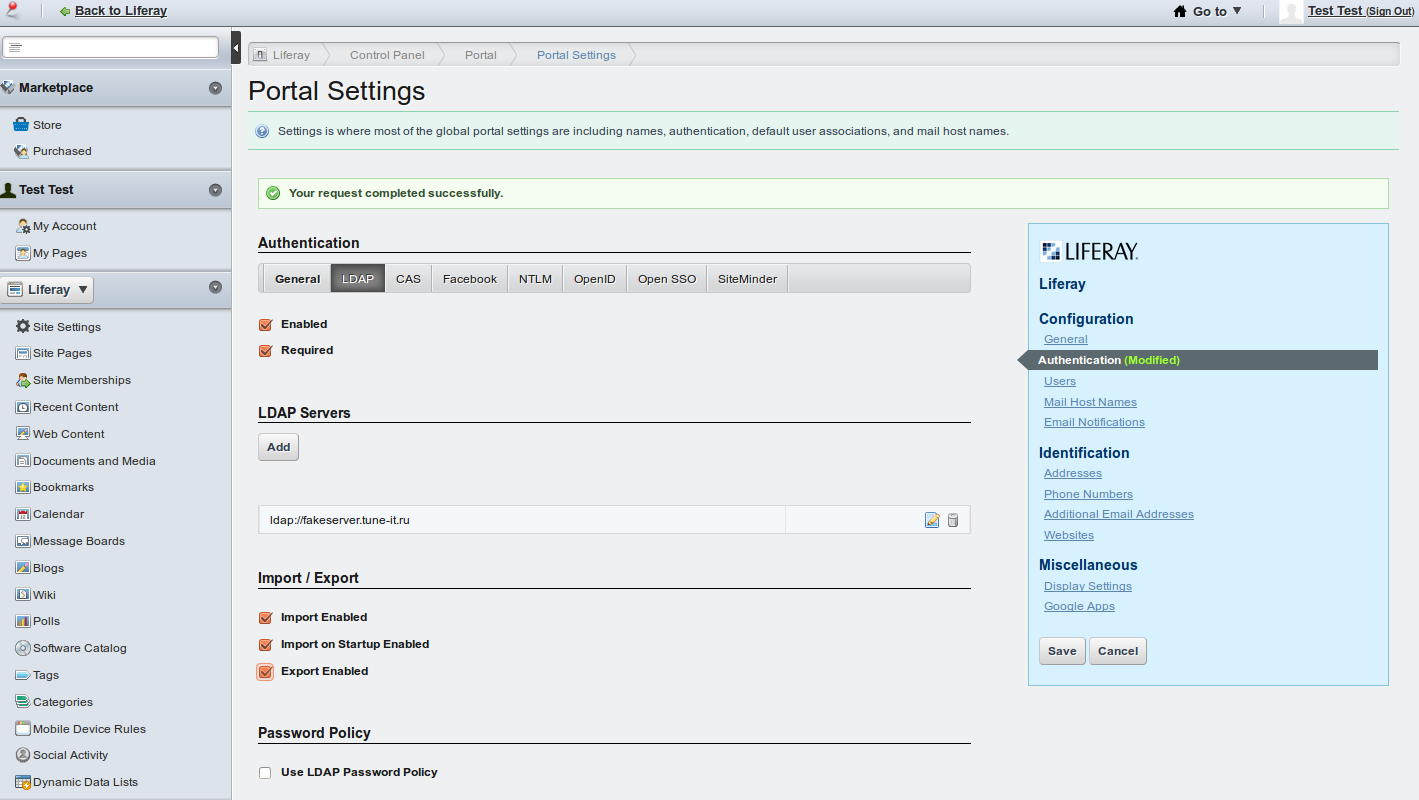Open Site Settings via its gear icon

pyautogui.click(x=23, y=327)
